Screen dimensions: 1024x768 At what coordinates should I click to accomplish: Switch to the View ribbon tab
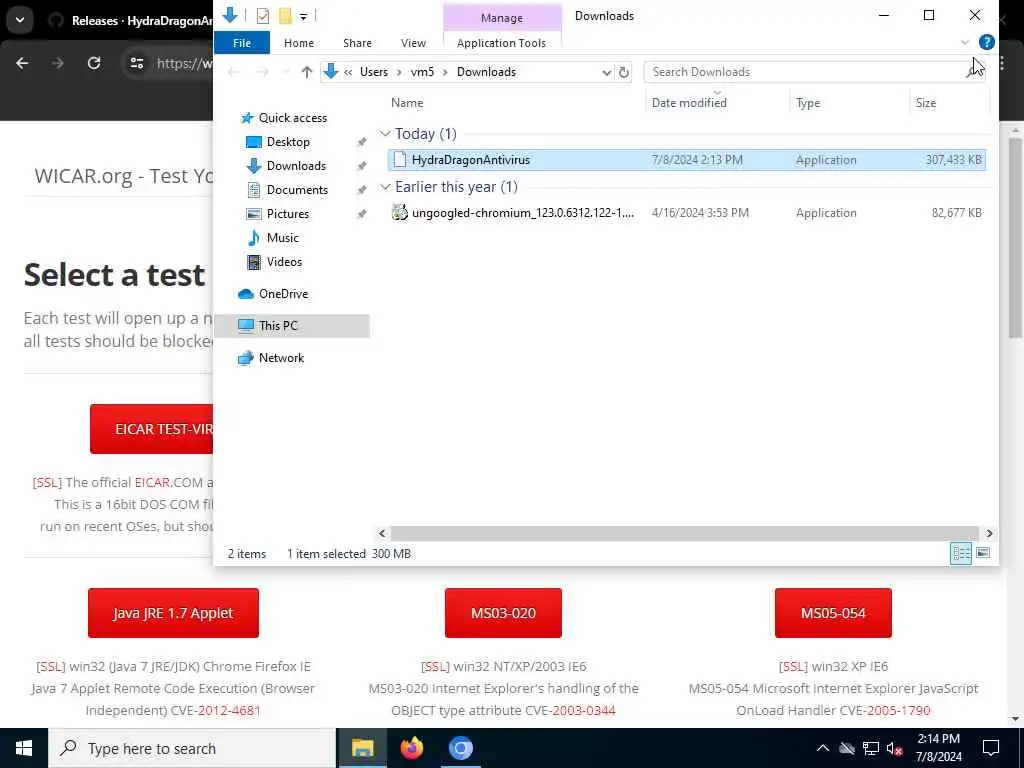413,43
